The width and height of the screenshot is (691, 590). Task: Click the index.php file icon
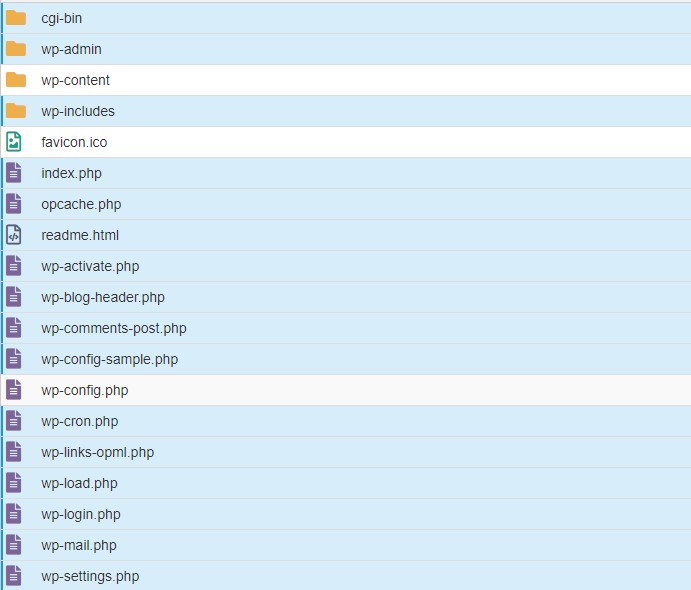(x=14, y=173)
